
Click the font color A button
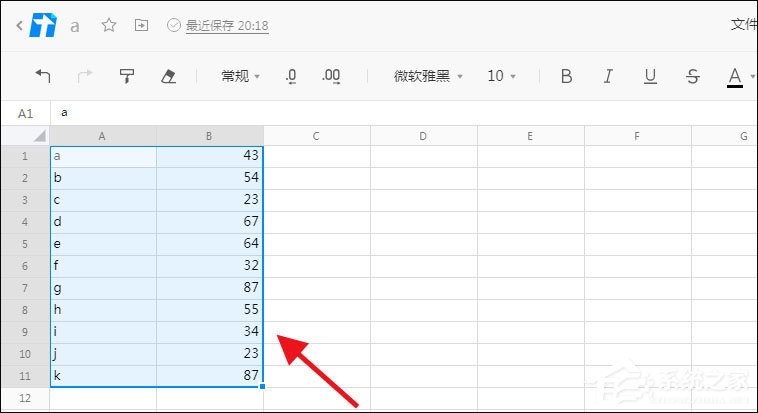pos(735,76)
